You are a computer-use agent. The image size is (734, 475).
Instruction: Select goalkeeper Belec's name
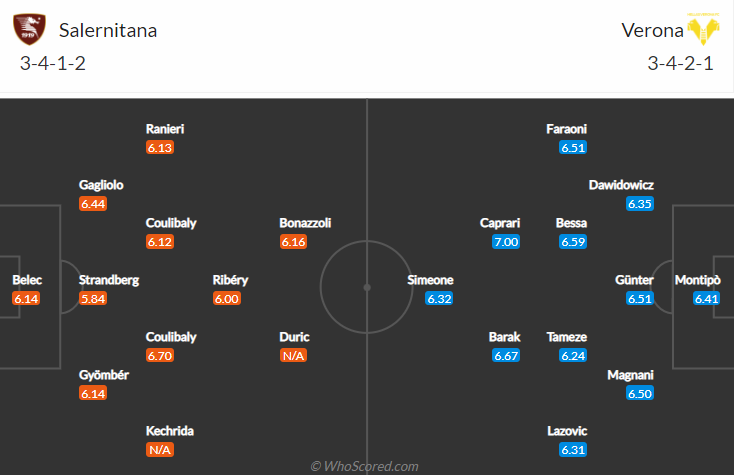27,280
